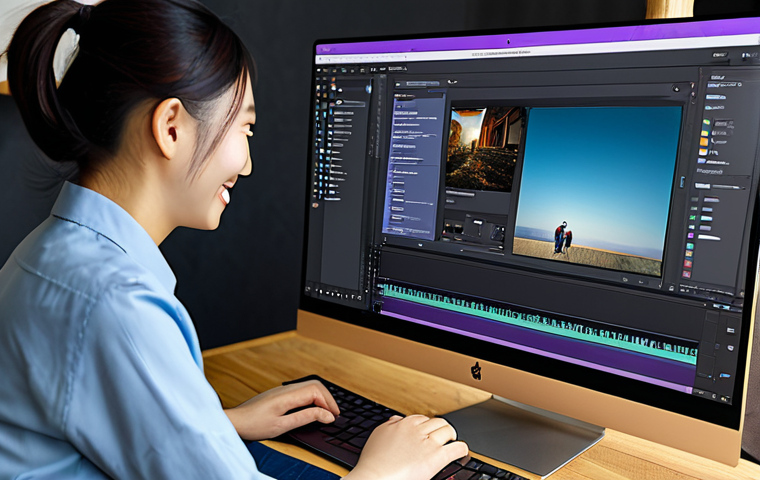Screen dimensions: 760x480
Task: Adjust the white slider in right panel
Action: (720, 187)
